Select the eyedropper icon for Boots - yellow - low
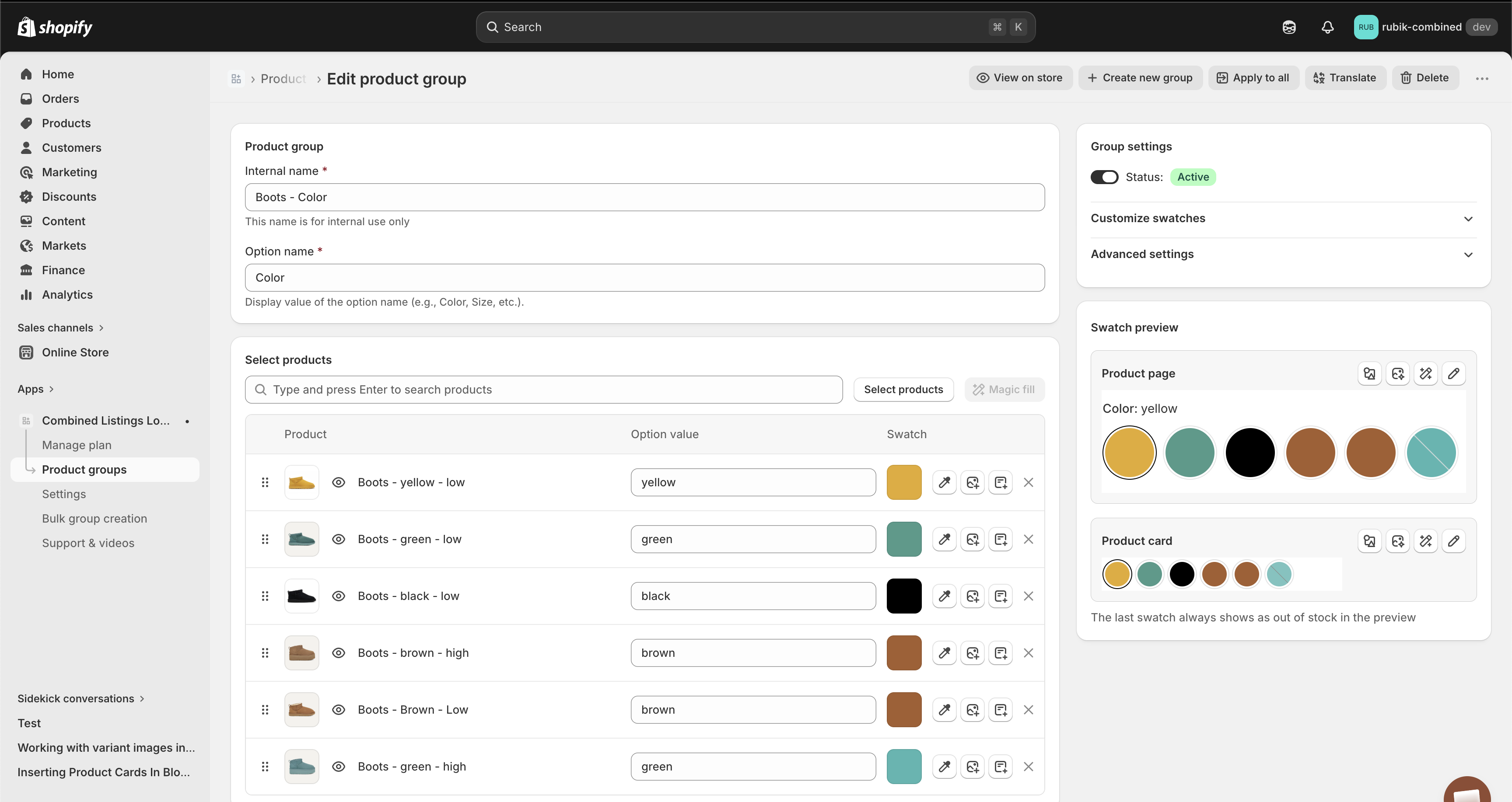 pos(944,481)
